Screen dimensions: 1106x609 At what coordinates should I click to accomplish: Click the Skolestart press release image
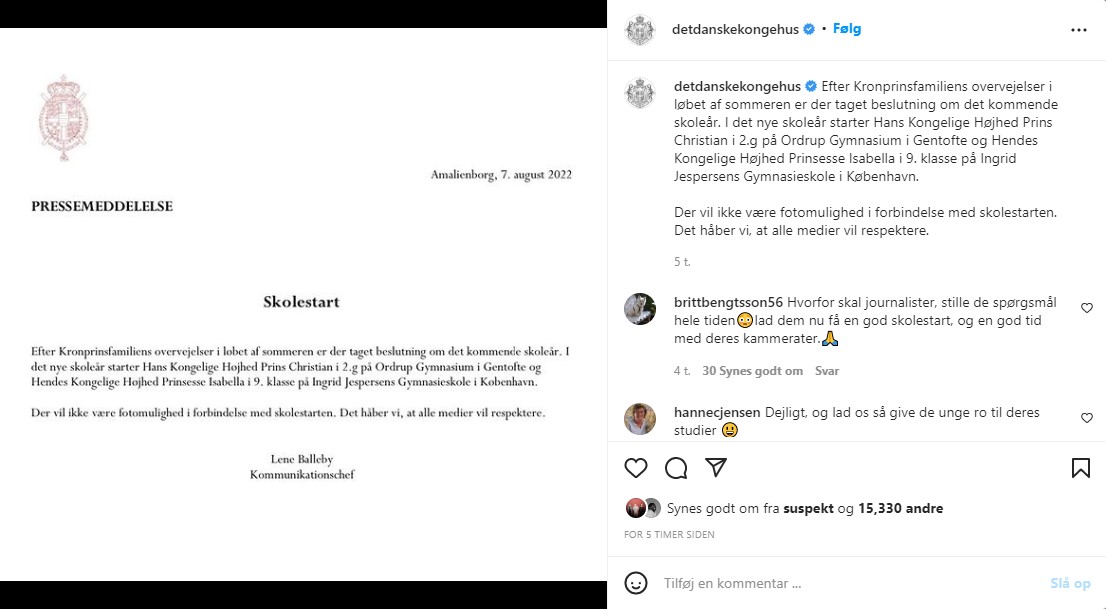pos(303,304)
